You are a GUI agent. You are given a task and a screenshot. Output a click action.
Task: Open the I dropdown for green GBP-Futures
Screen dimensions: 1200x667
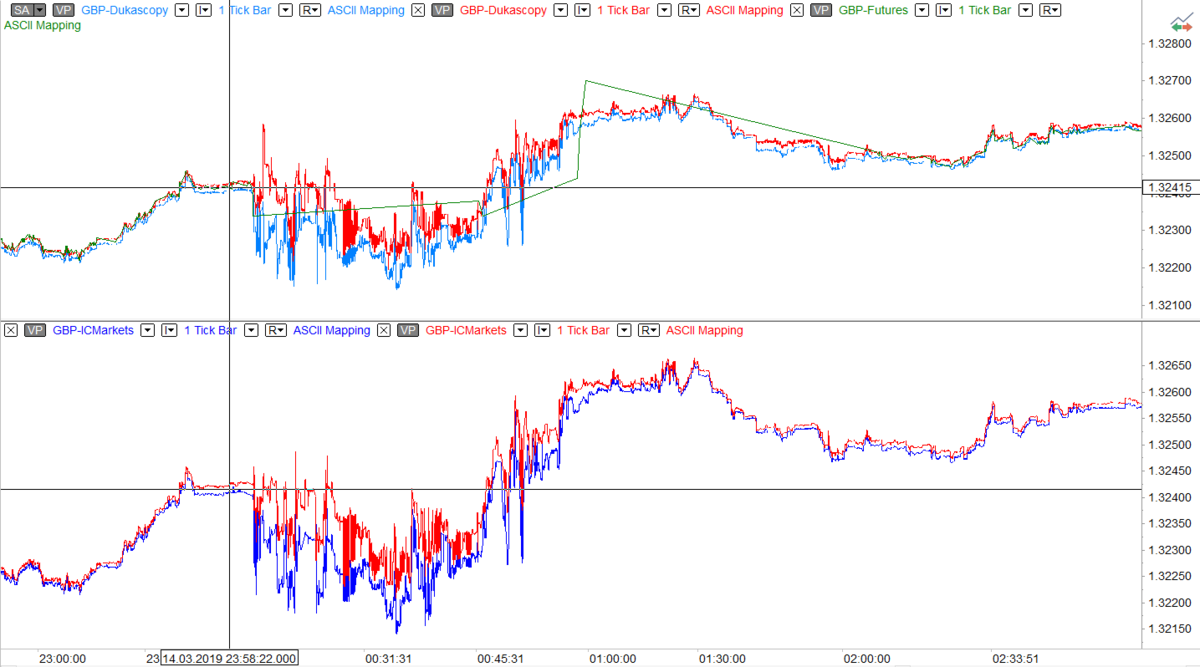tap(944, 10)
